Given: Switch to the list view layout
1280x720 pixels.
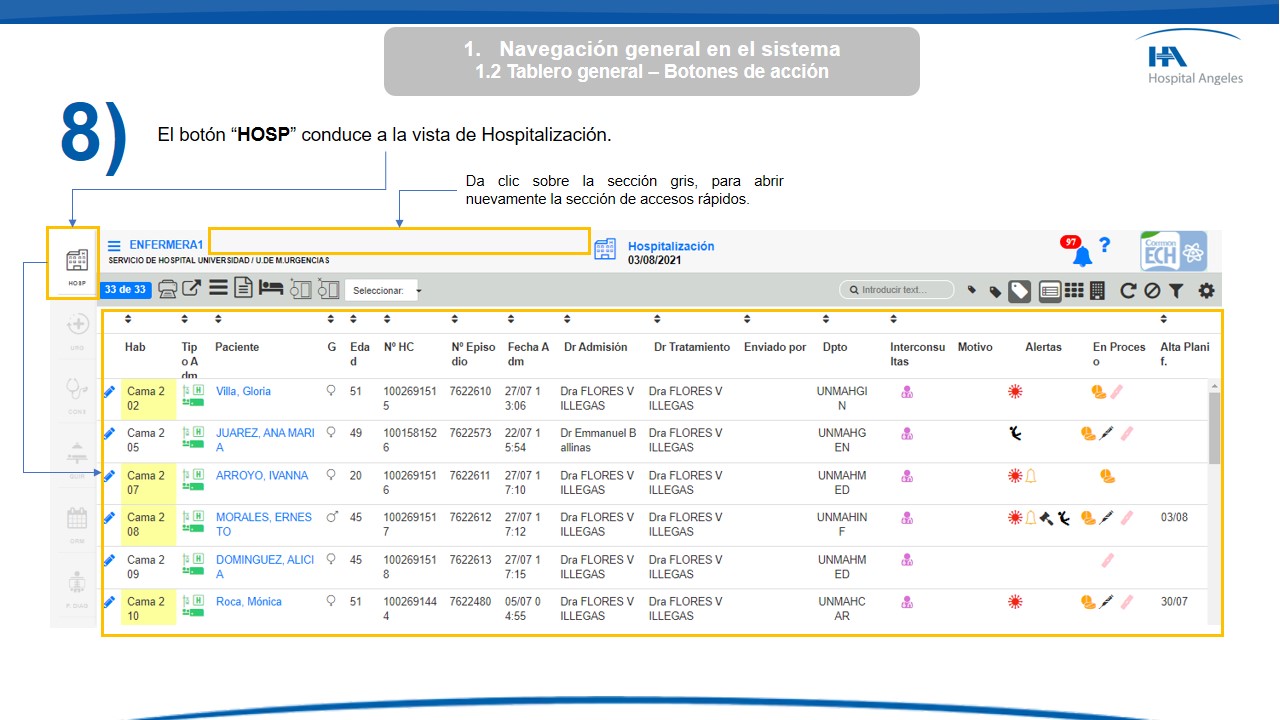Looking at the screenshot, I should [x=1050, y=291].
